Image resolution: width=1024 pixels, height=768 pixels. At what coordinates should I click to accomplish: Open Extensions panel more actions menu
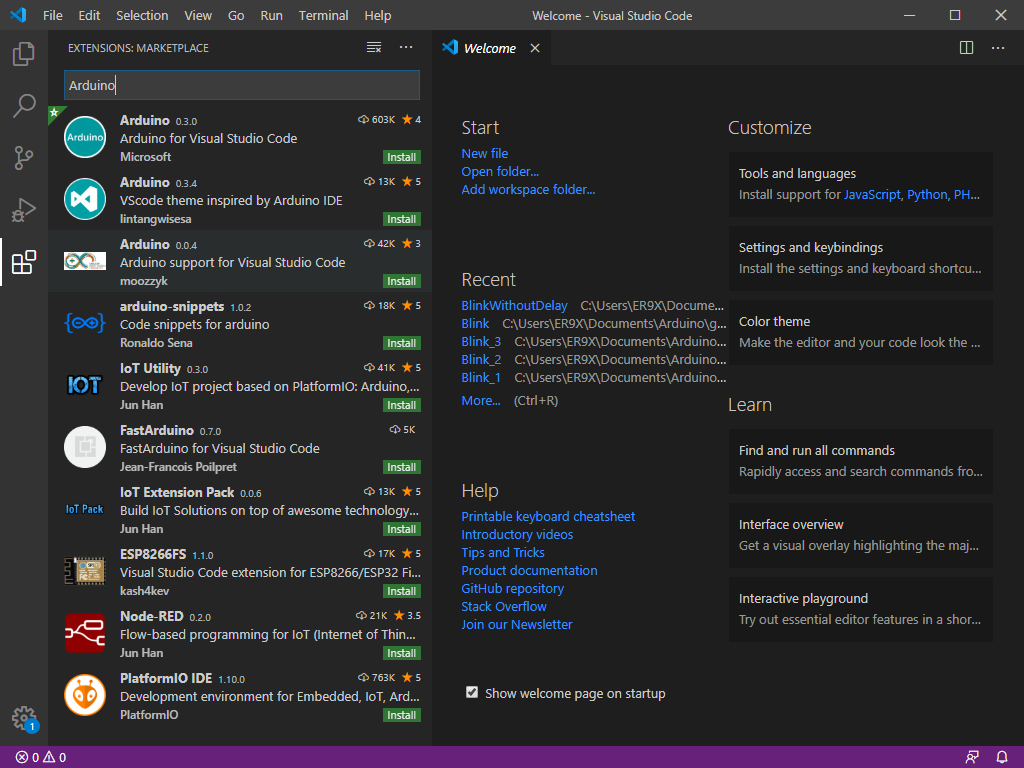(x=406, y=48)
